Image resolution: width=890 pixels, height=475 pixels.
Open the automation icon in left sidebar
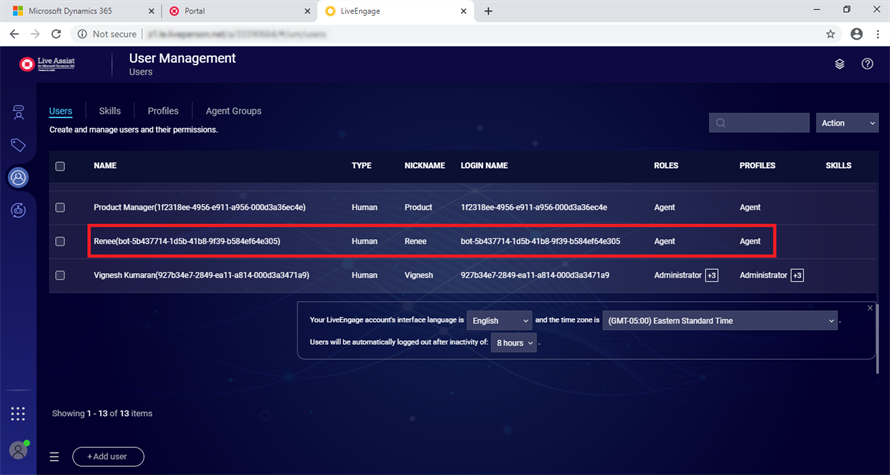click(18, 210)
